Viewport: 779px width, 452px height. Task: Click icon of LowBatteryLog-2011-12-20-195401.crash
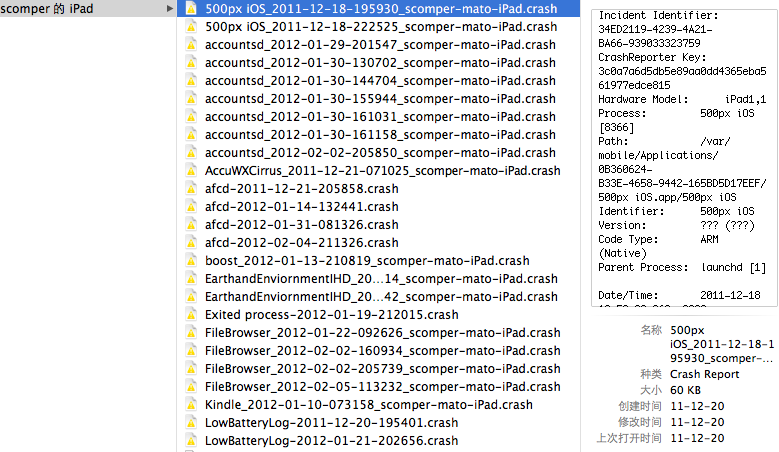pos(191,423)
